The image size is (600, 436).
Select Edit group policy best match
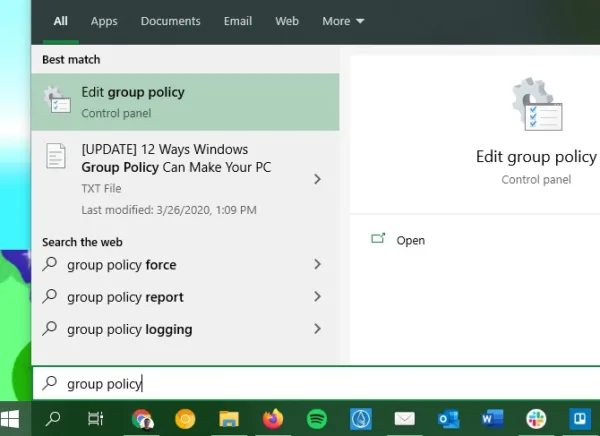coord(185,102)
